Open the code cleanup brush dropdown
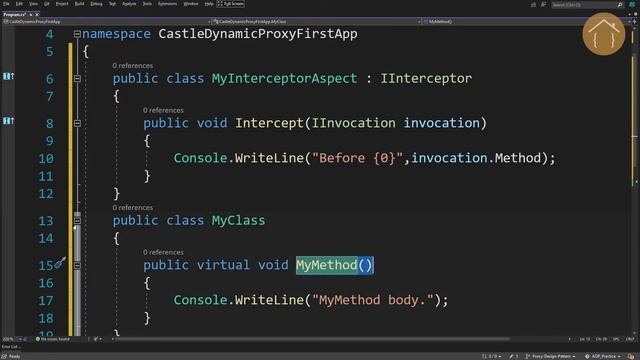This screenshot has height=360, width=640. coord(98,339)
